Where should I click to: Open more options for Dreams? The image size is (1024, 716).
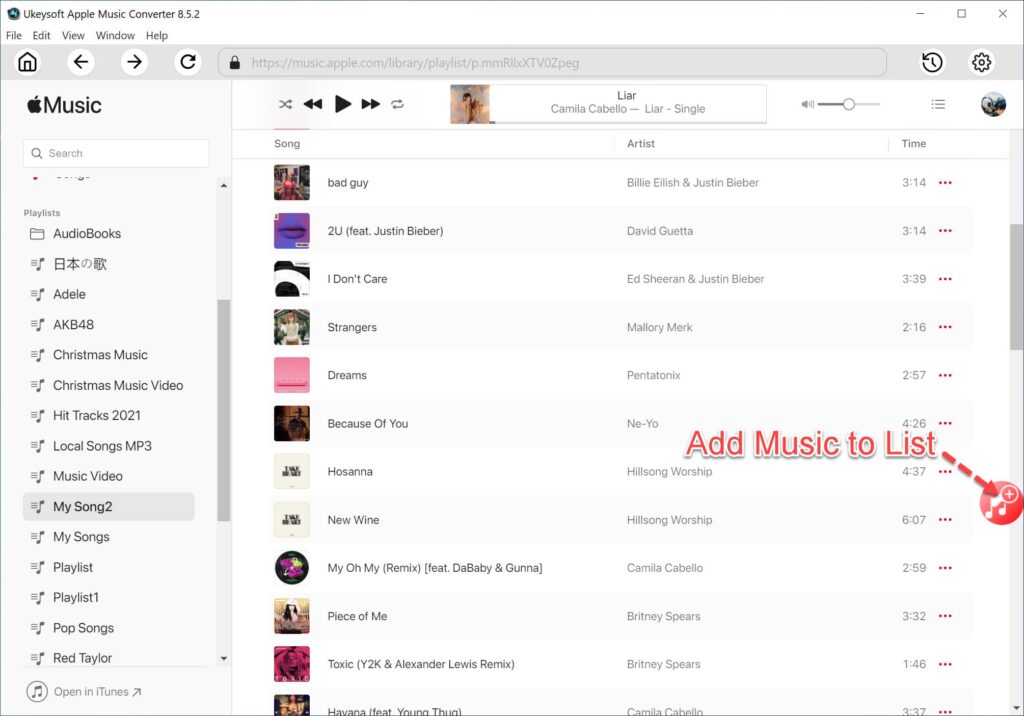pos(945,376)
